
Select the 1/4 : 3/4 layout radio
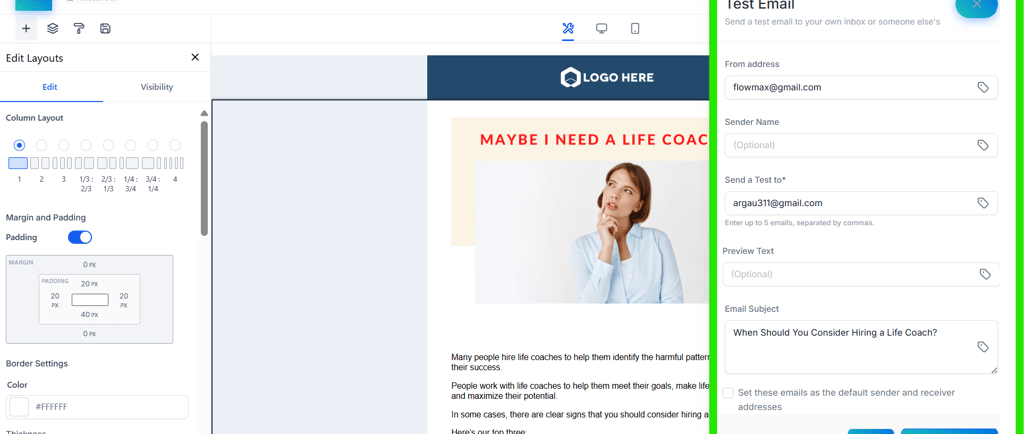(131, 145)
